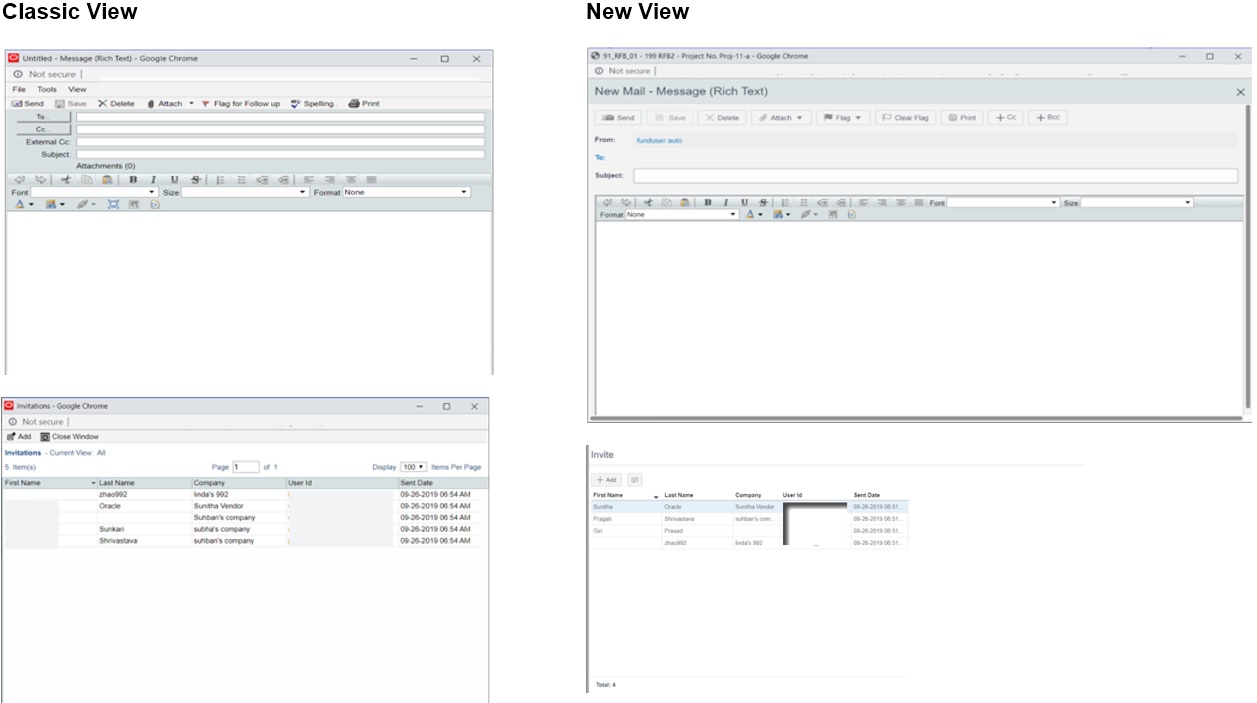Open the Flag dropdown in New Mail
This screenshot has width=1257, height=703.
842,118
